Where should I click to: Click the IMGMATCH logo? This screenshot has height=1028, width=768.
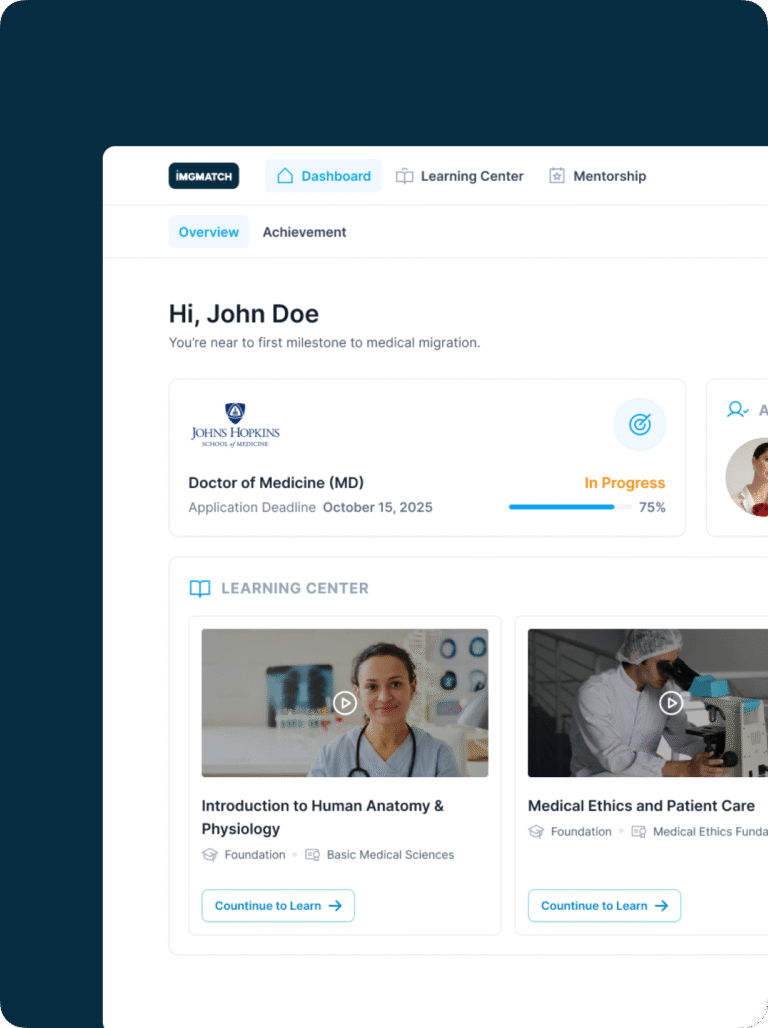pyautogui.click(x=203, y=176)
